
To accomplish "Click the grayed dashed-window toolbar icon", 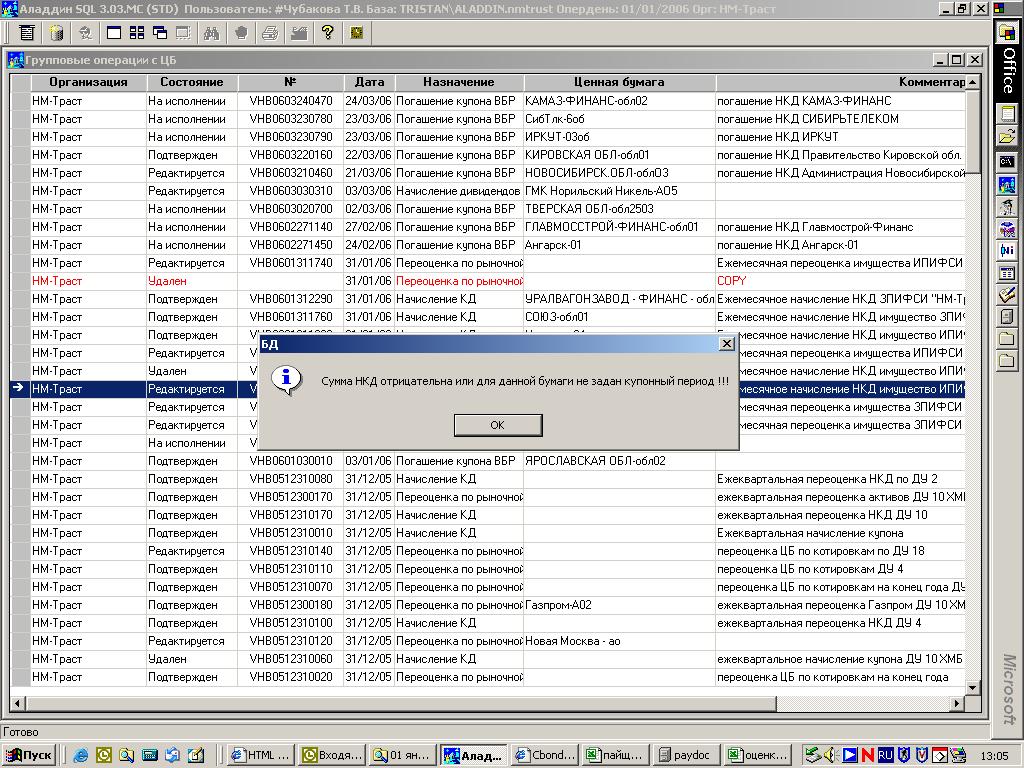I will point(183,33).
